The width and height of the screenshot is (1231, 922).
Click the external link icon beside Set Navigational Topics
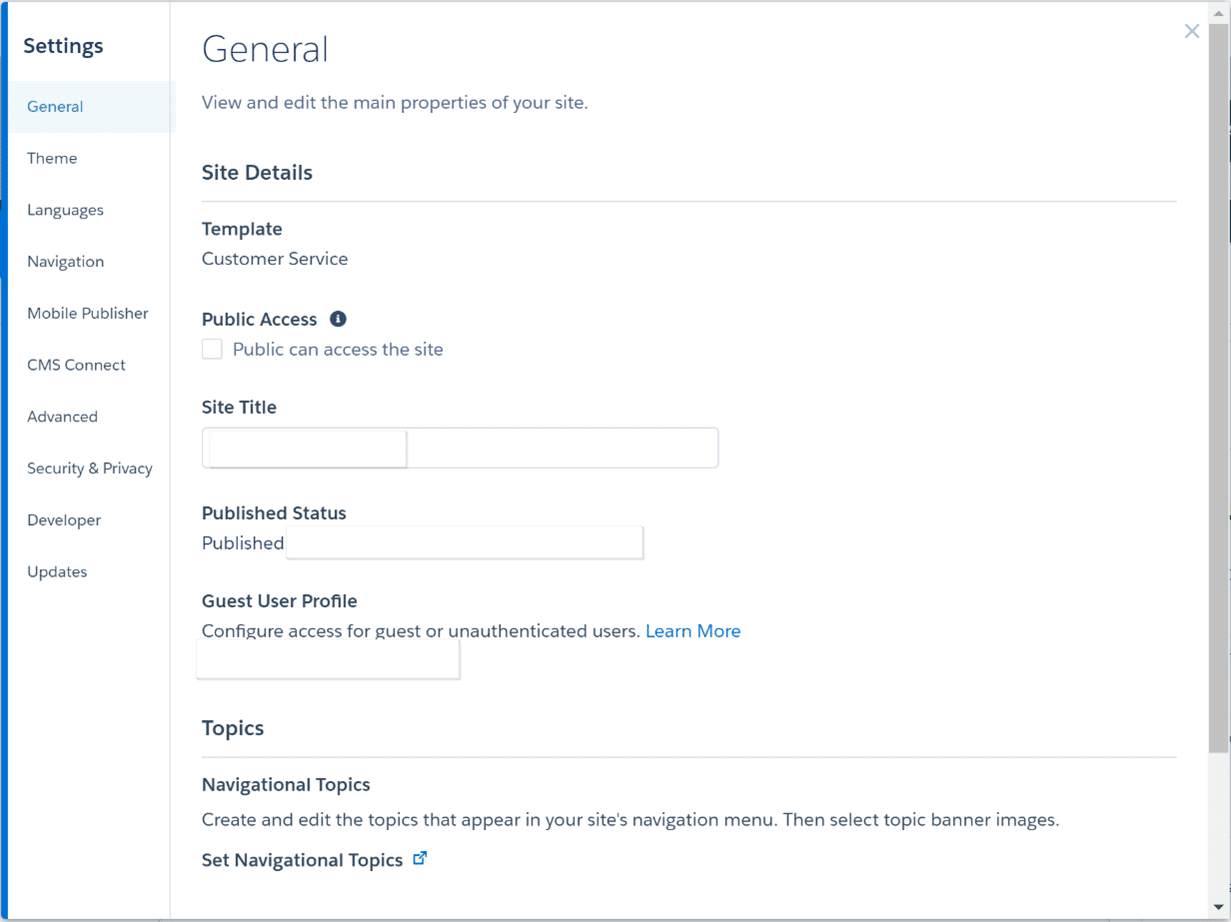[420, 858]
